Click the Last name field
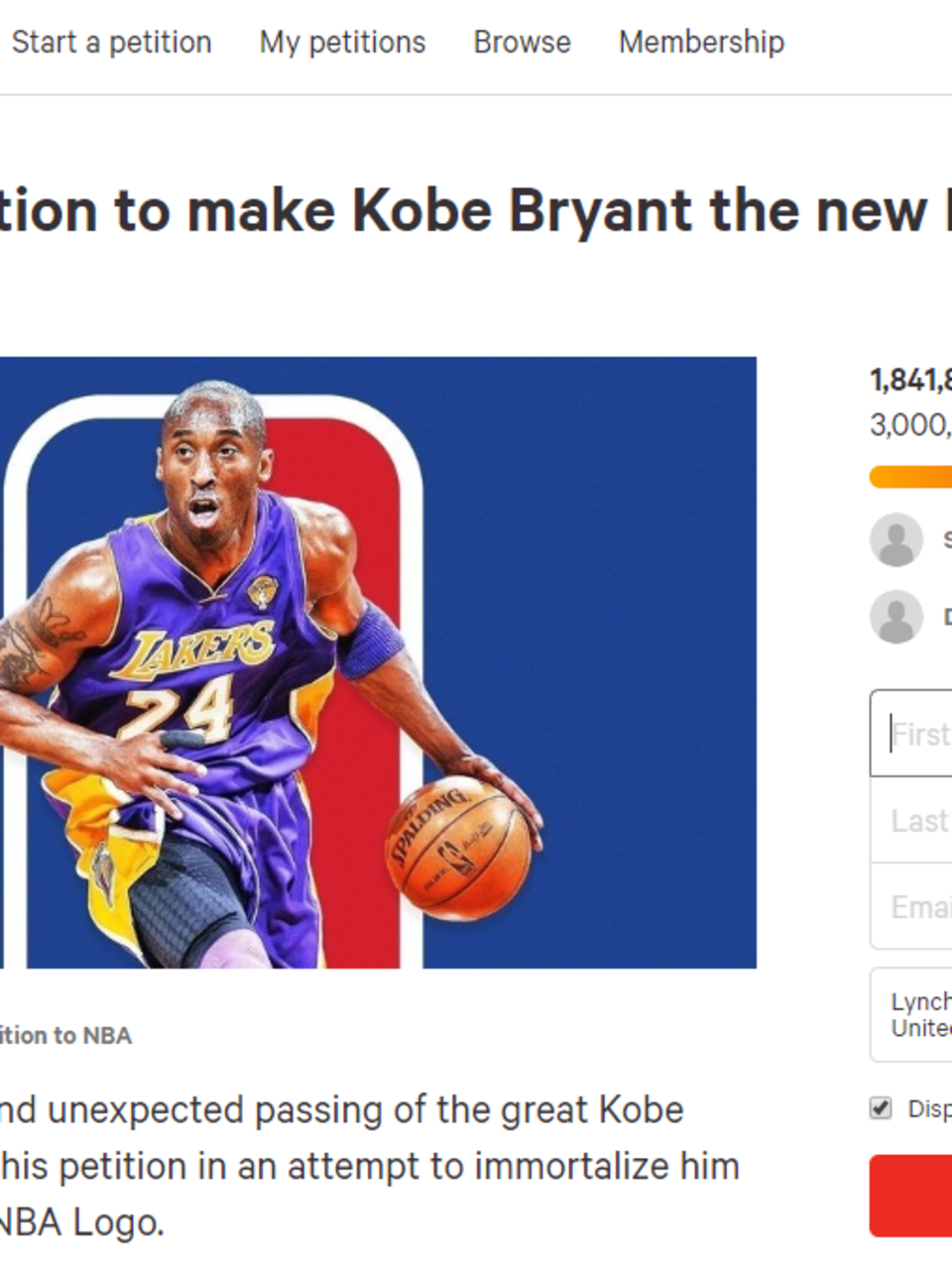This screenshot has width=952, height=1271. (911, 820)
